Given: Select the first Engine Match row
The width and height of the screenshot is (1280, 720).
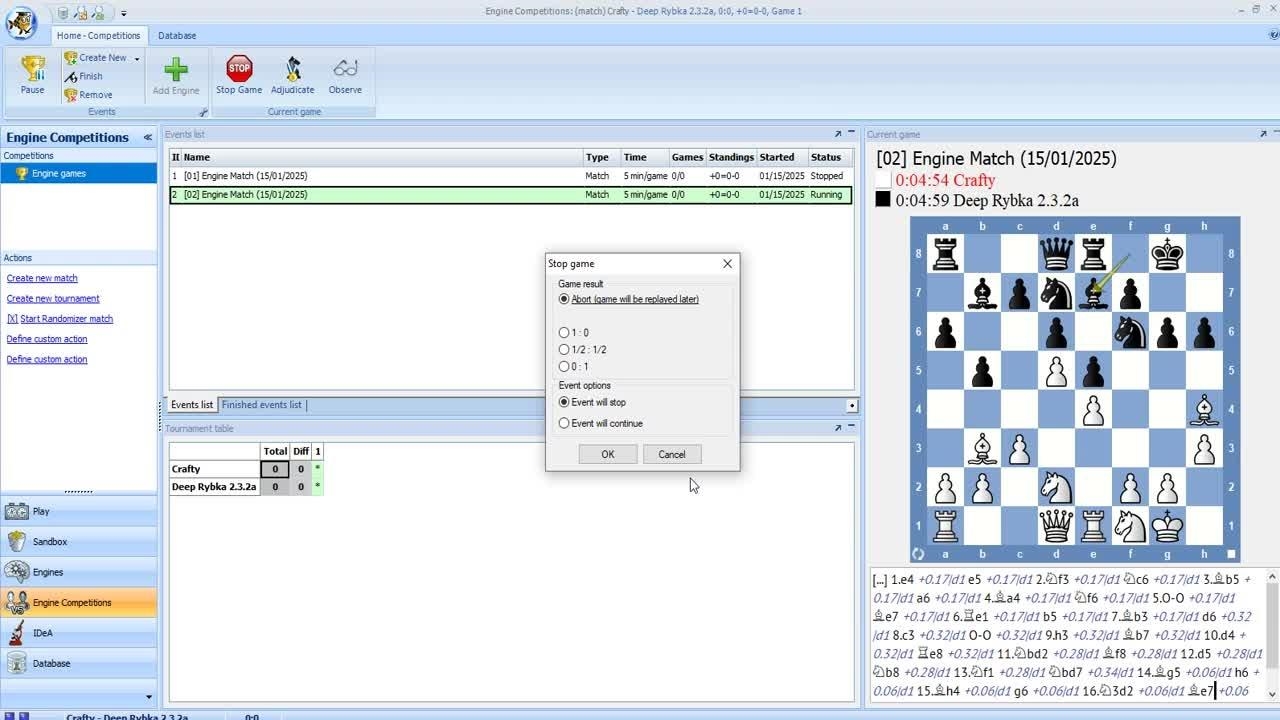Looking at the screenshot, I should point(245,176).
